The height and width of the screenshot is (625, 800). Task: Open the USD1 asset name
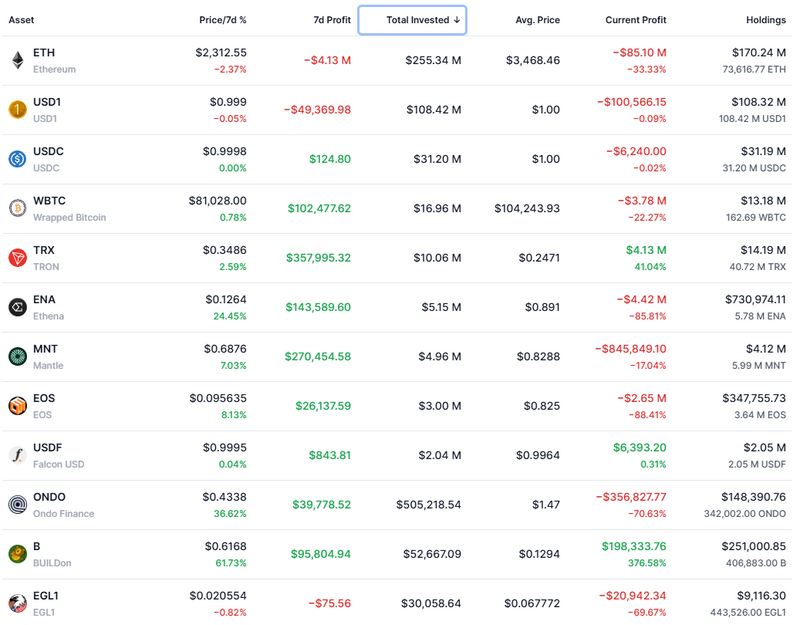pos(47,102)
